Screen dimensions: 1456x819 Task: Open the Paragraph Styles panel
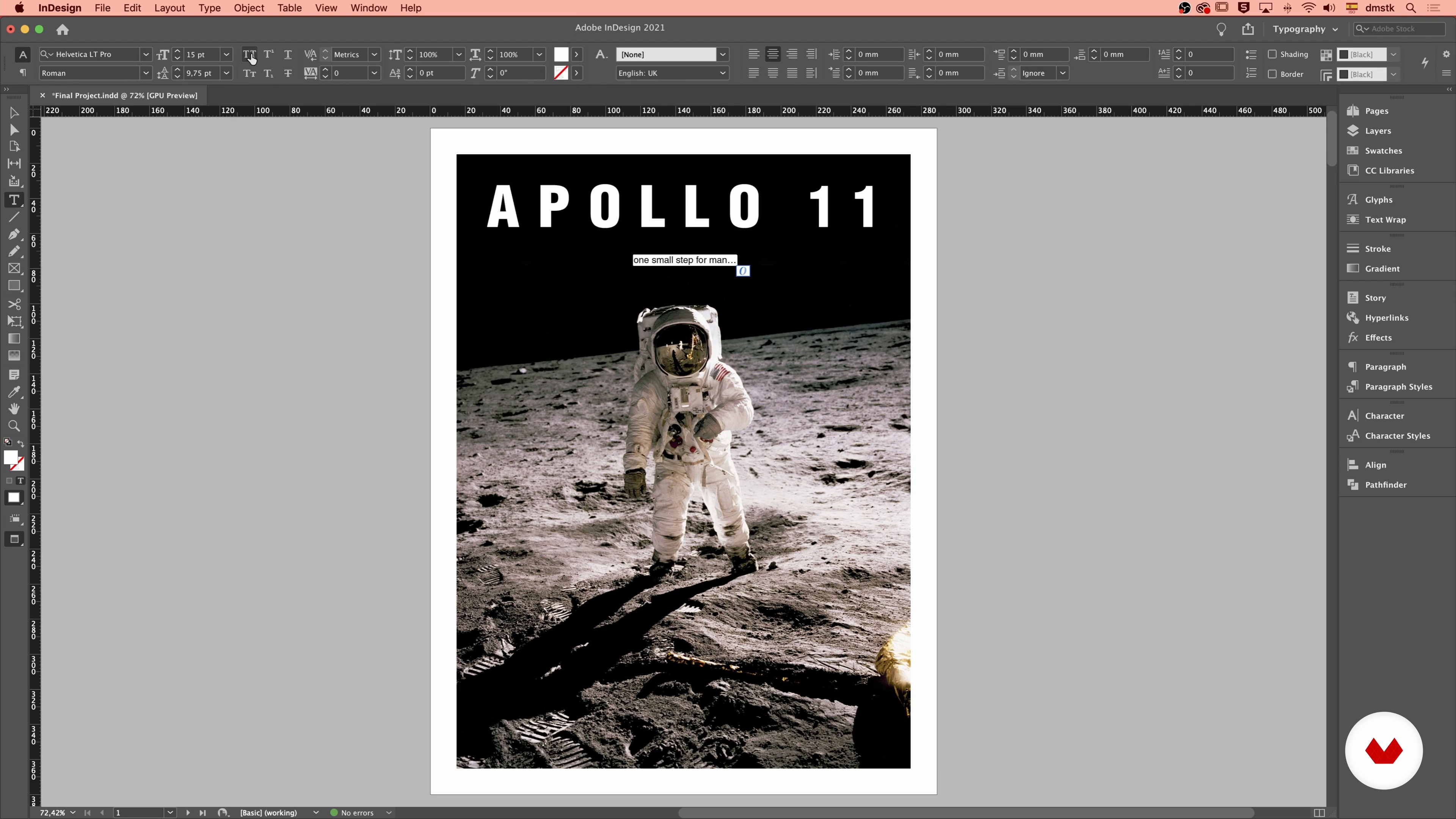[x=1398, y=387]
